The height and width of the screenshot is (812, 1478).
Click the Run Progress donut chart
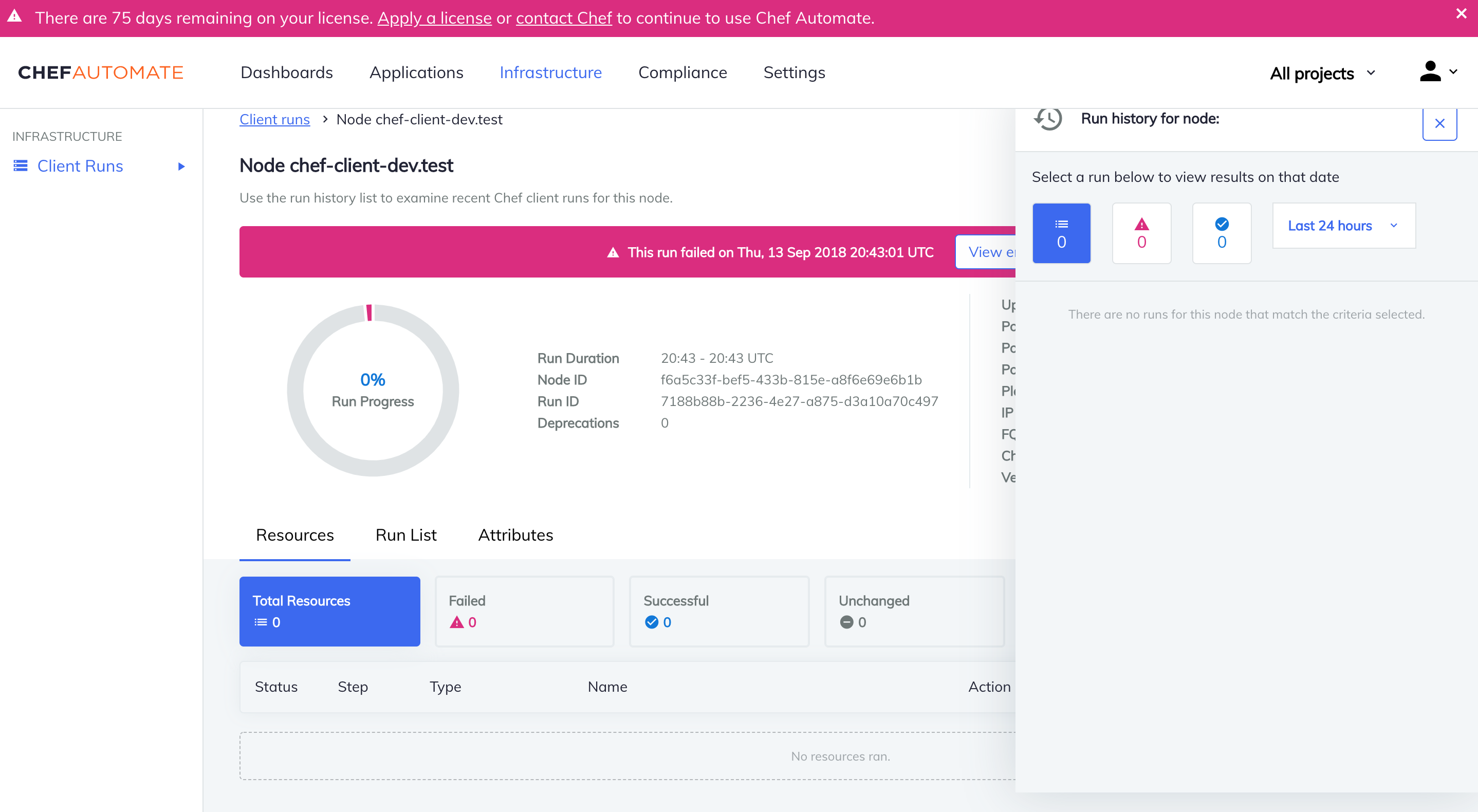[x=373, y=390]
